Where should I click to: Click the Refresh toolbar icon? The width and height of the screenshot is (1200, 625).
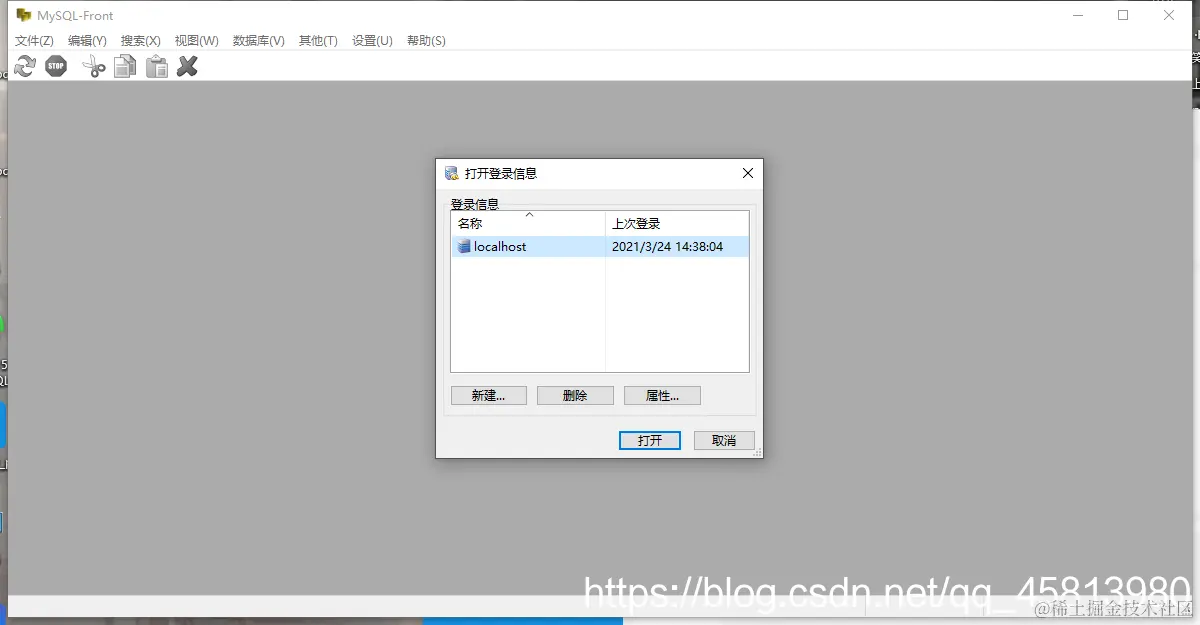click(x=24, y=65)
